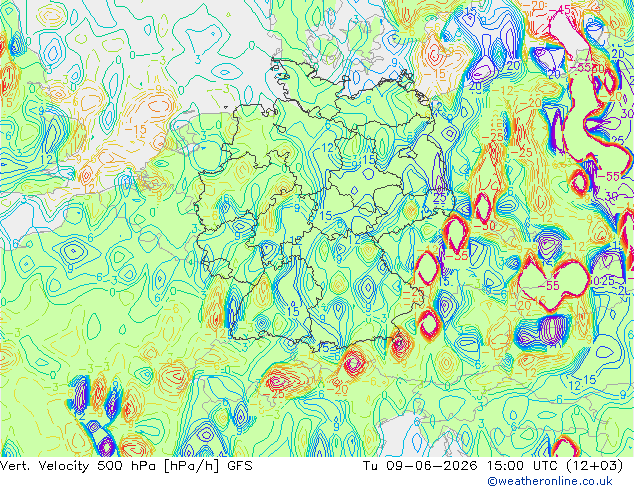
Task: Click the weatheronline.co.uk copyright link
Action: coord(550,481)
